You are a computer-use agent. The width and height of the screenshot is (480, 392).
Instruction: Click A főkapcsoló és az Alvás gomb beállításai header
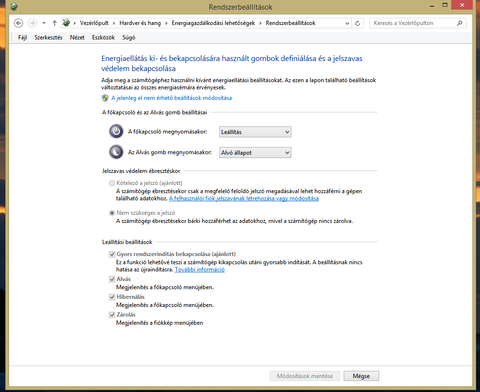(x=155, y=112)
